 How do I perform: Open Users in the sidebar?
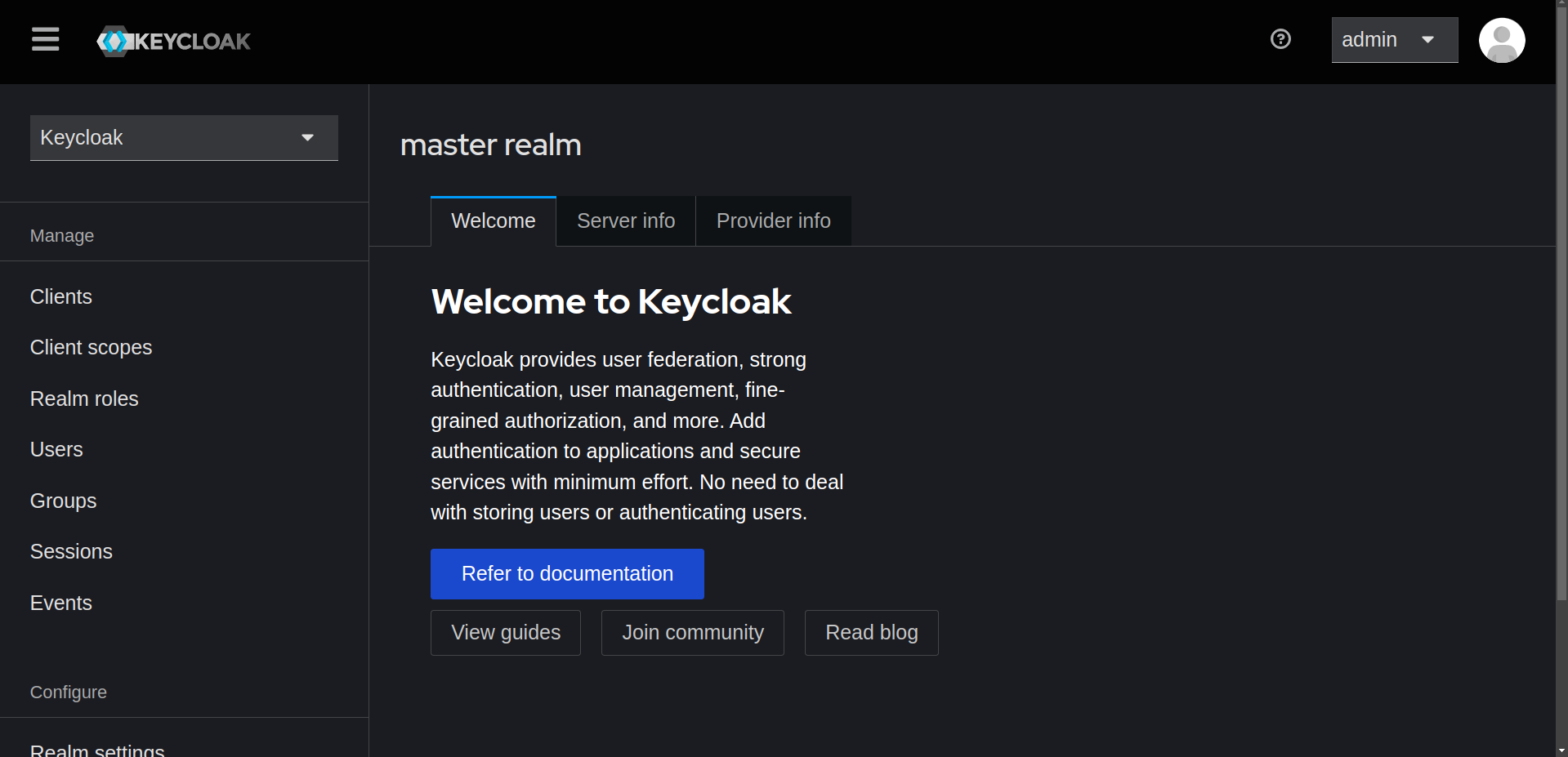(184, 450)
